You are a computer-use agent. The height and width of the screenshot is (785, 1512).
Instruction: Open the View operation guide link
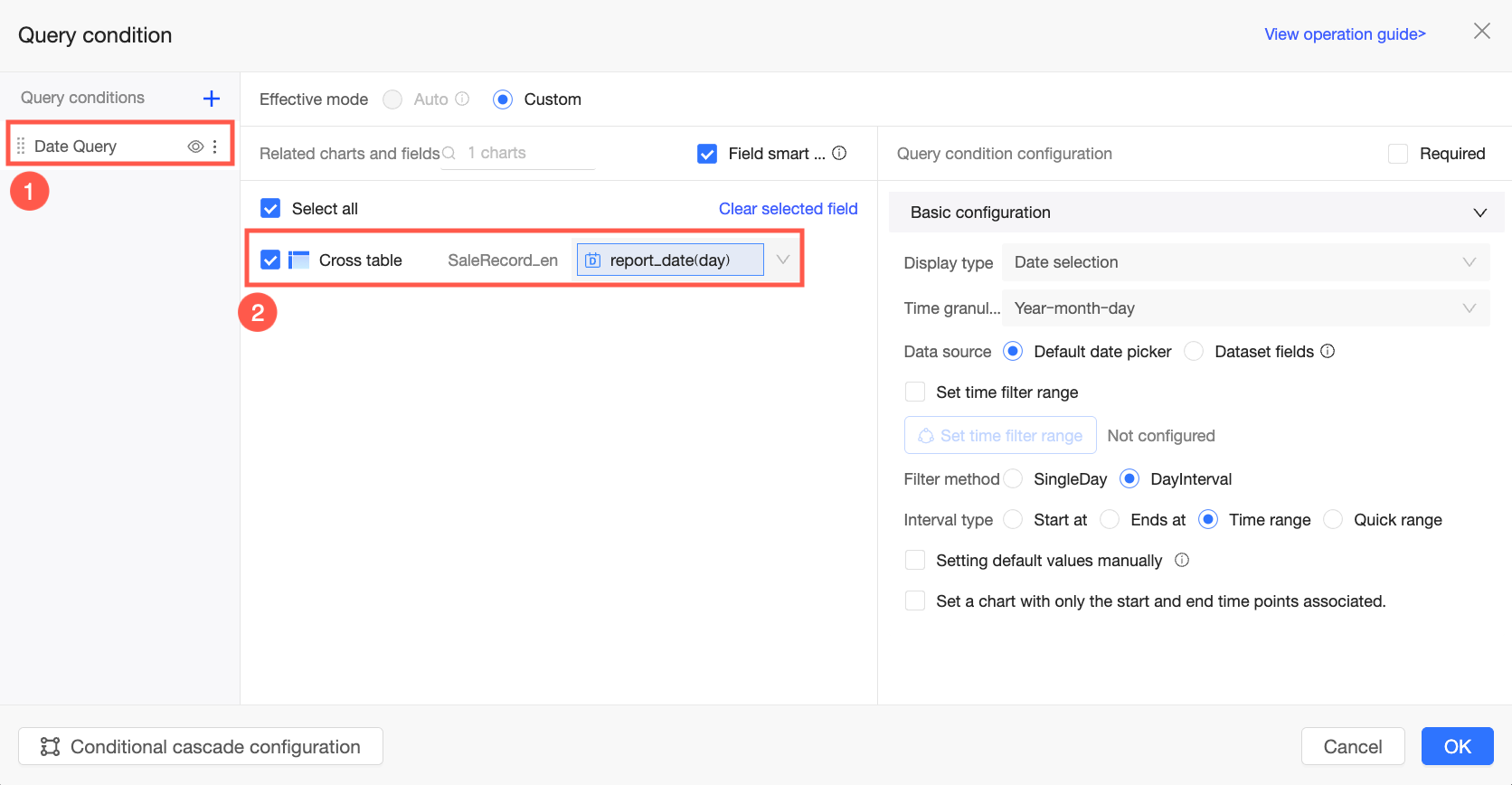1345,34
